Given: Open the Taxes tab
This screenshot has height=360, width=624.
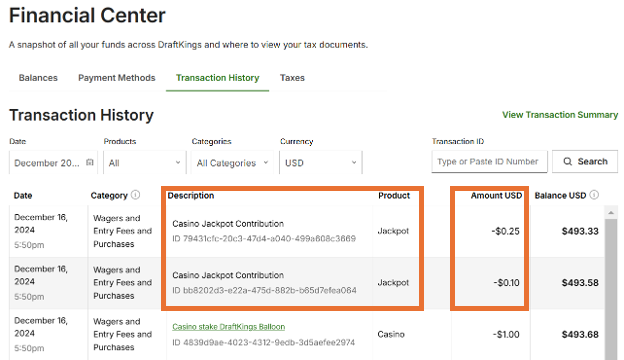Looking at the screenshot, I should click(292, 78).
